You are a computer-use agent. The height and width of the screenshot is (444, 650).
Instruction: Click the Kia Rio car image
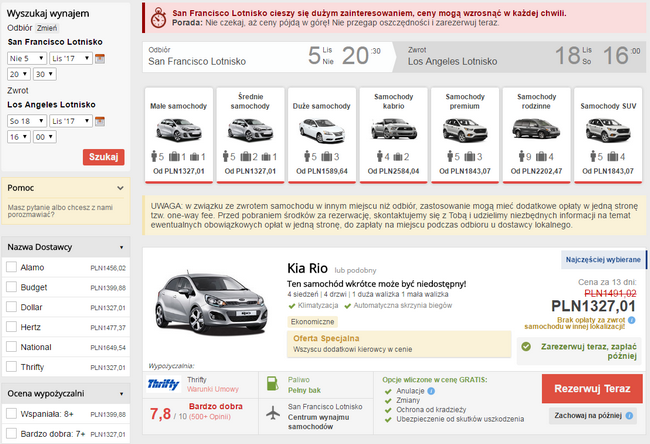pyautogui.click(x=205, y=302)
